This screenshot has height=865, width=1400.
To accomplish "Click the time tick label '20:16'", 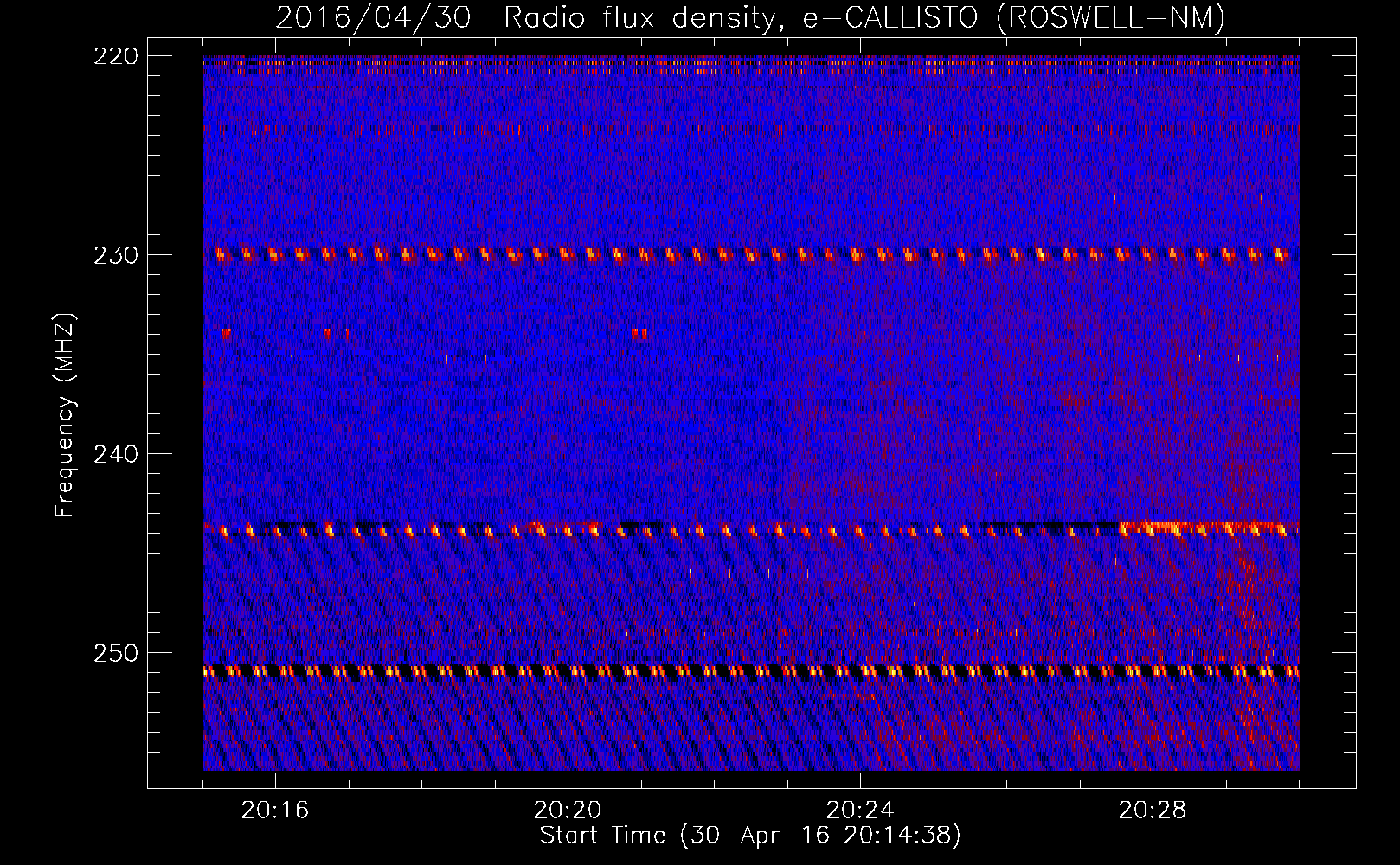I will point(275,811).
